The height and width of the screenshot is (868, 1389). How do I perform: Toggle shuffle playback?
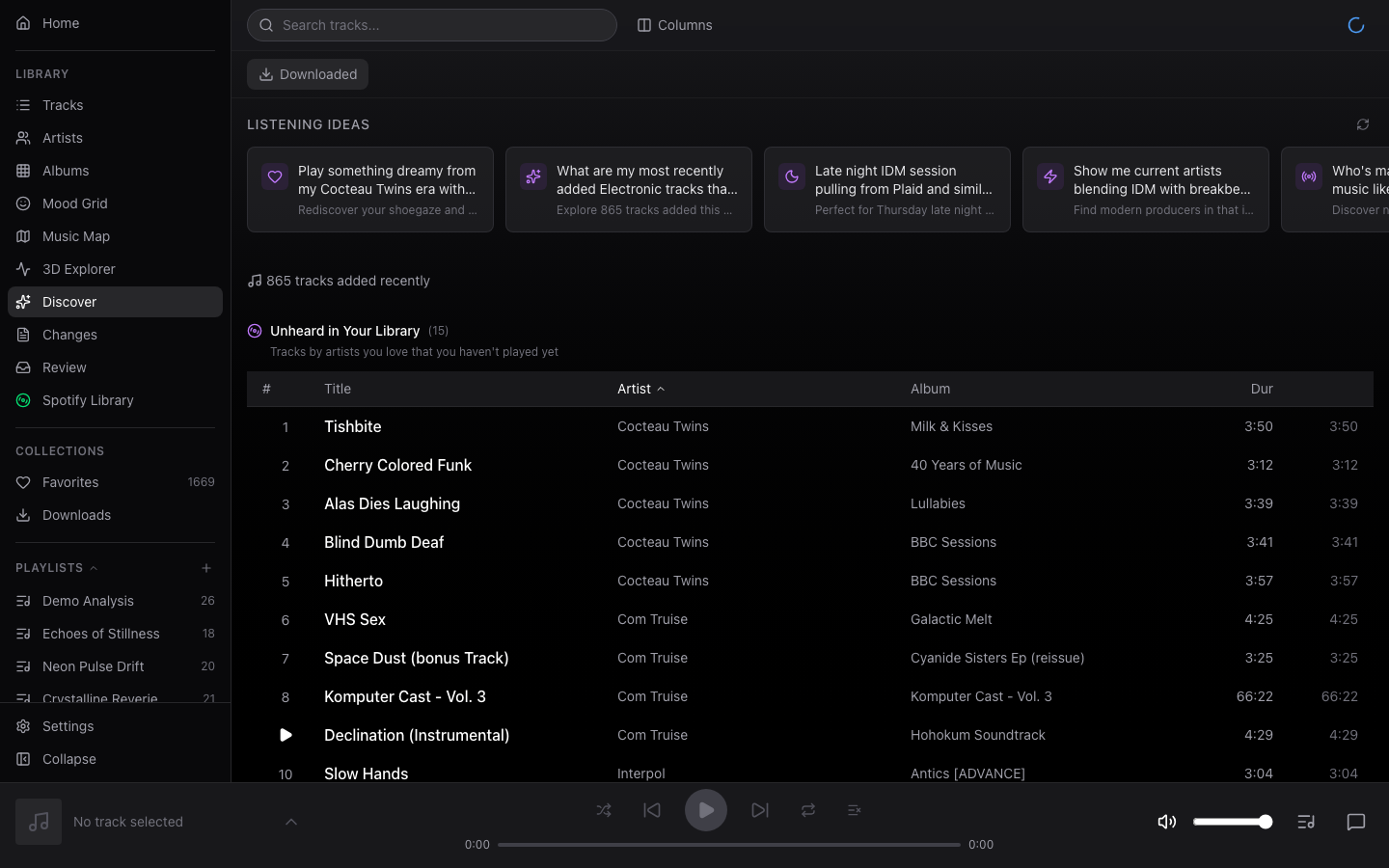tap(604, 810)
